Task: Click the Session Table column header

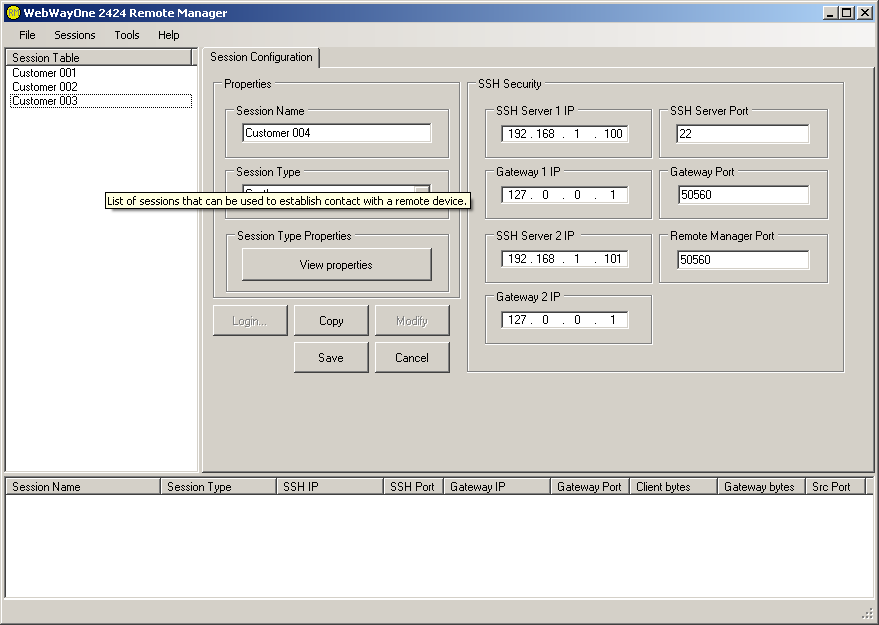Action: [98, 58]
